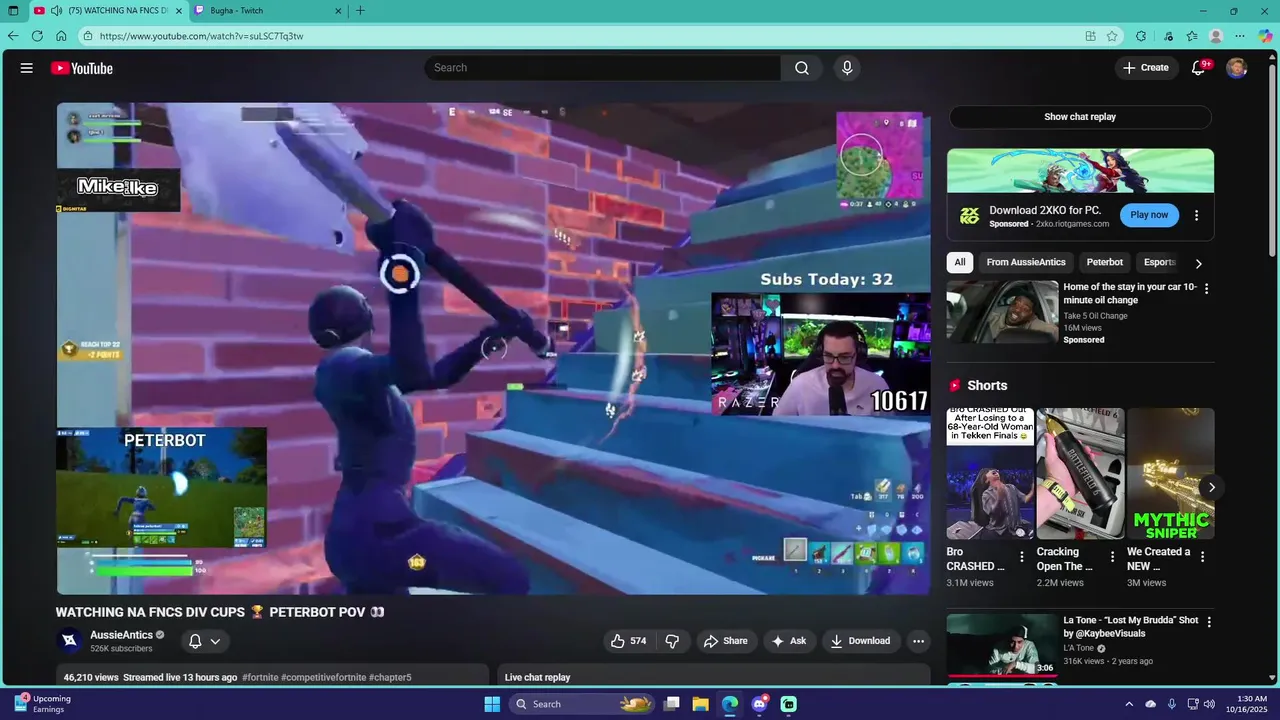
Task: Select the WATCHING NA FNCS YouTube tab
Action: click(x=110, y=11)
